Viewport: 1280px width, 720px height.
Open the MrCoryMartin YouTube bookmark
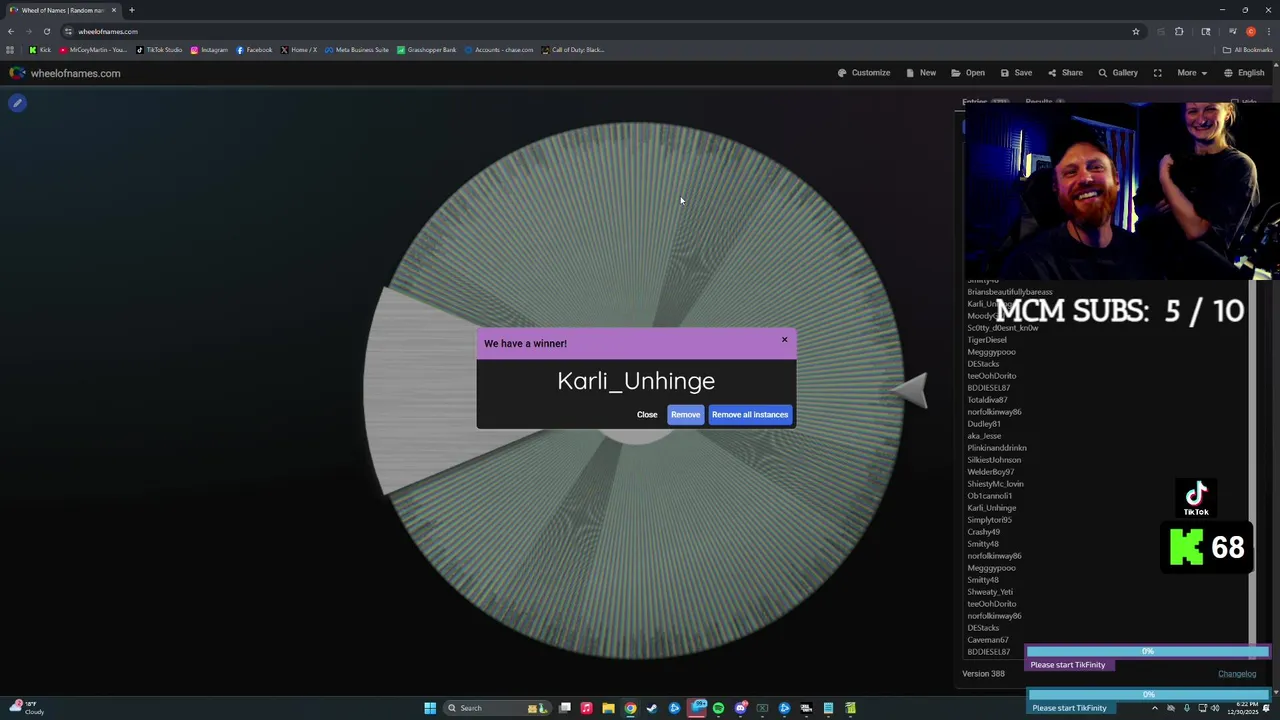pyautogui.click(x=93, y=50)
